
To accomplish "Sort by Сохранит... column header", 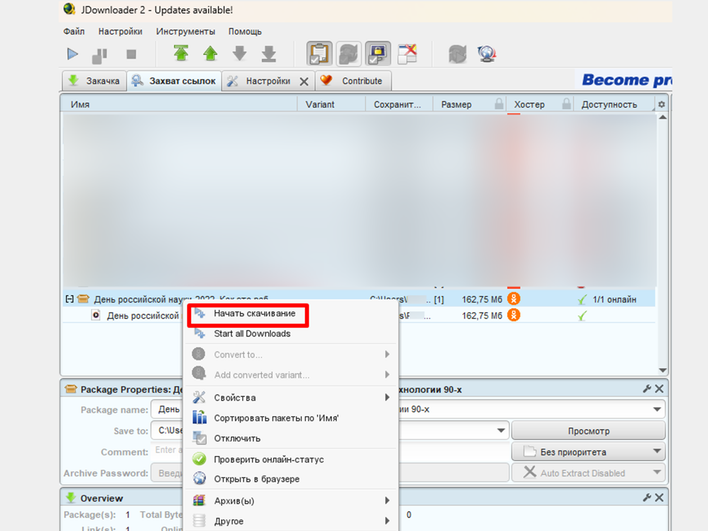I will 397,104.
